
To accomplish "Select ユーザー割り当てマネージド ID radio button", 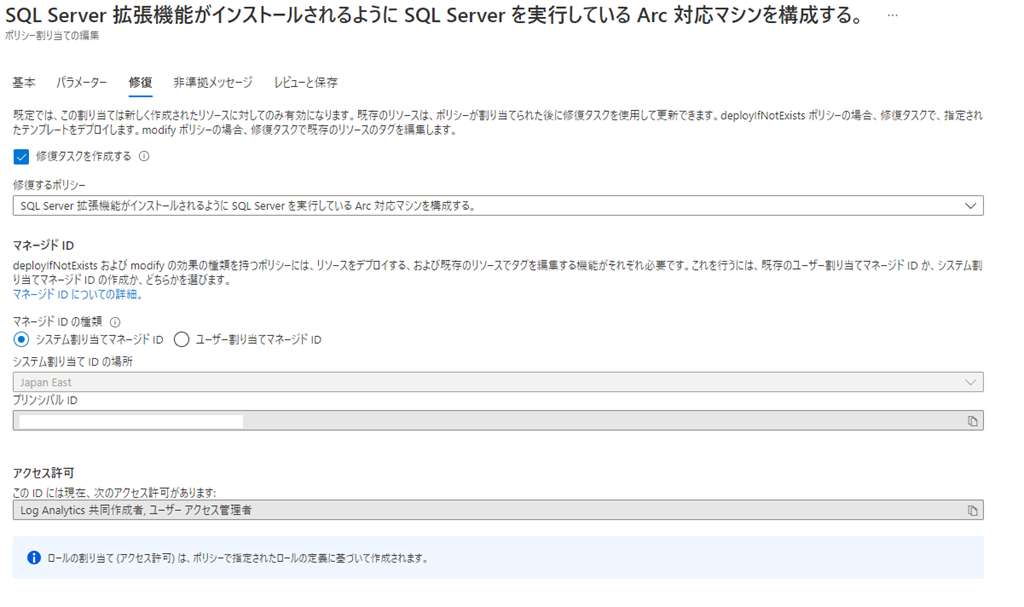I will 182,340.
